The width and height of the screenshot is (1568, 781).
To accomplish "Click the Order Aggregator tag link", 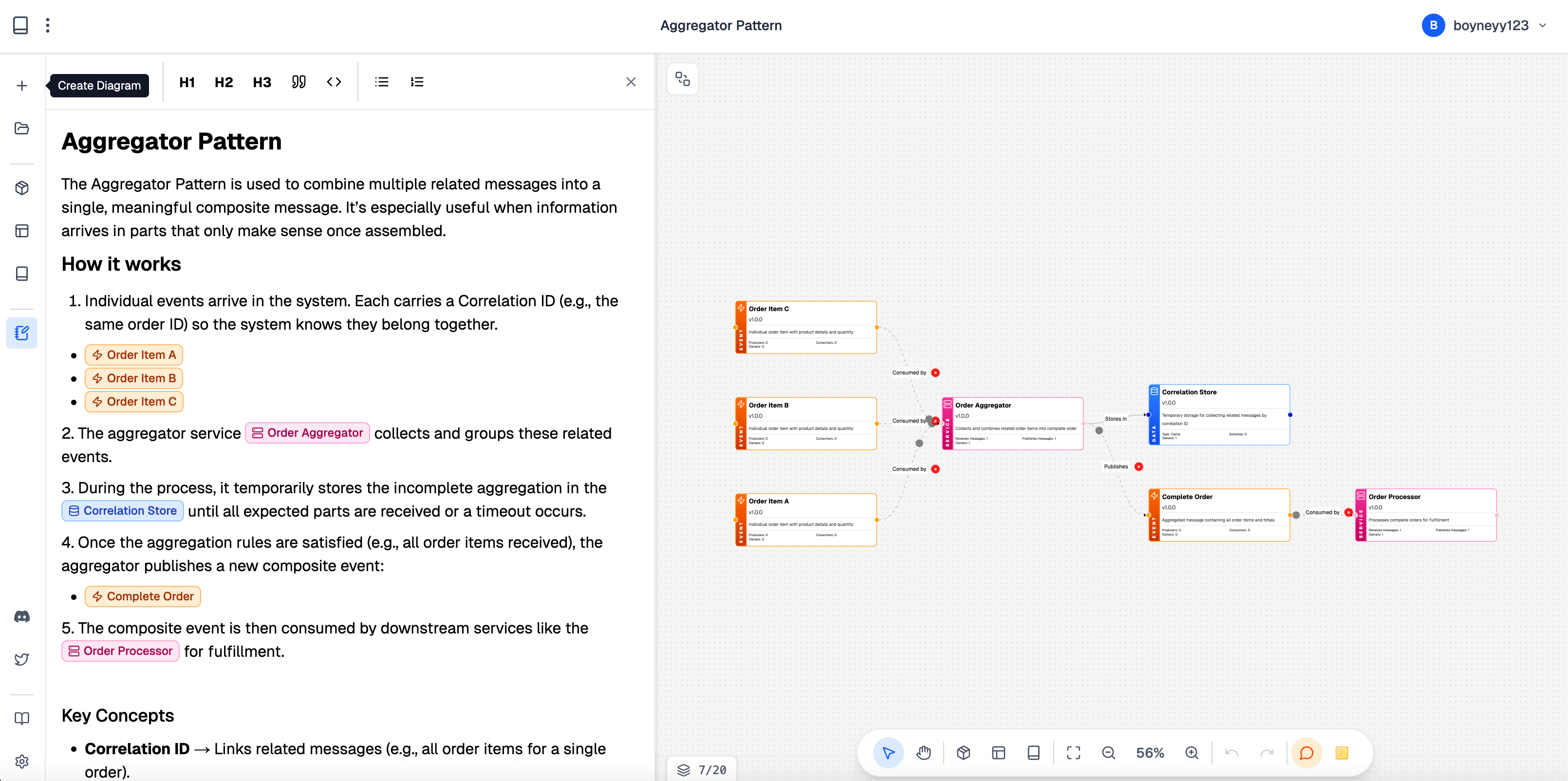I will (307, 433).
